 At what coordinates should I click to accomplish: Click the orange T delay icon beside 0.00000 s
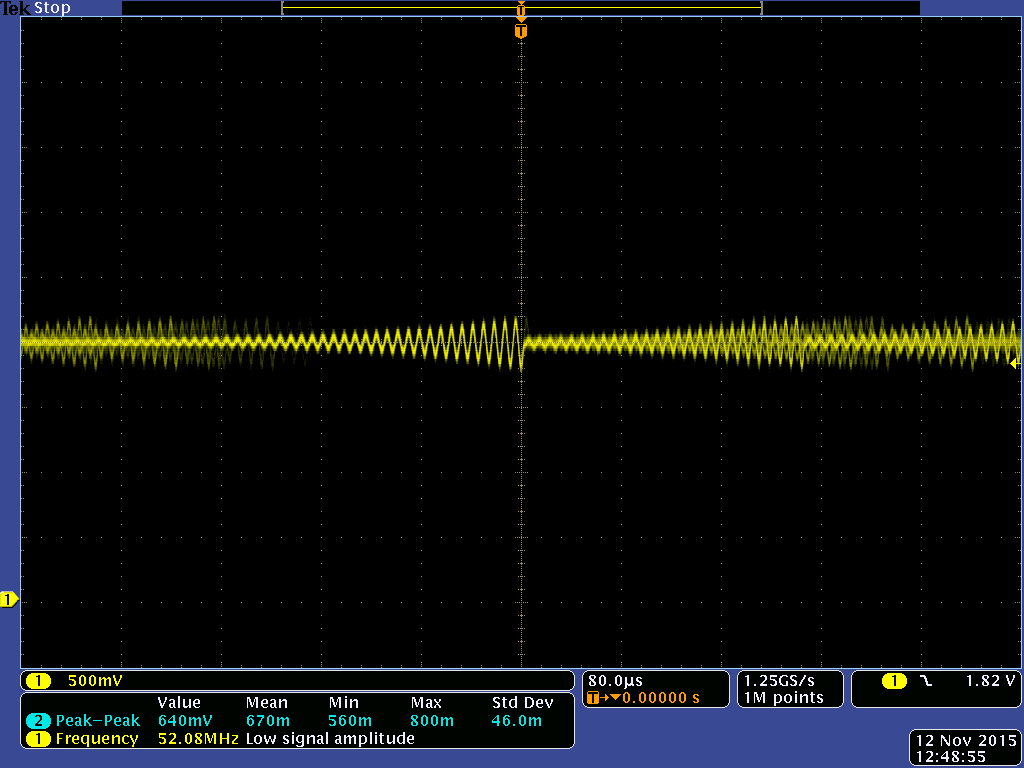(x=593, y=698)
